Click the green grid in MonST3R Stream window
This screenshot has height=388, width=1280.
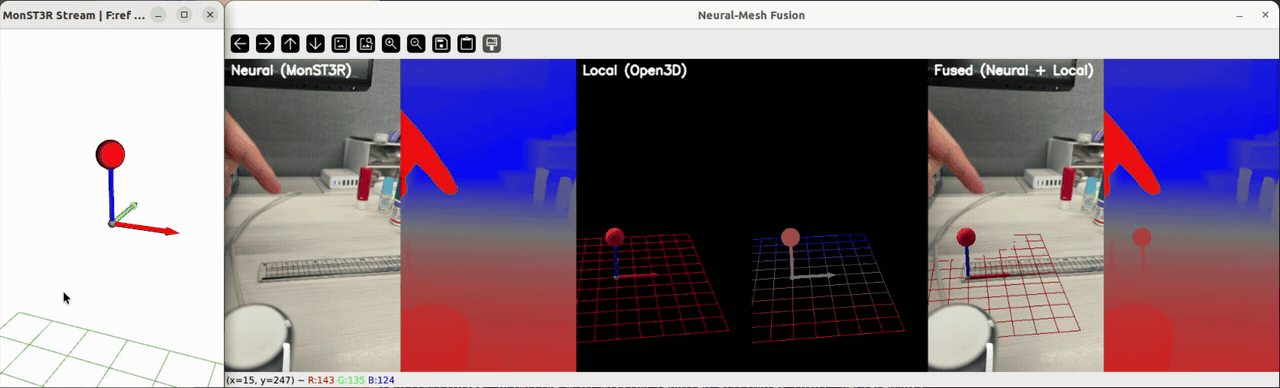(110, 349)
